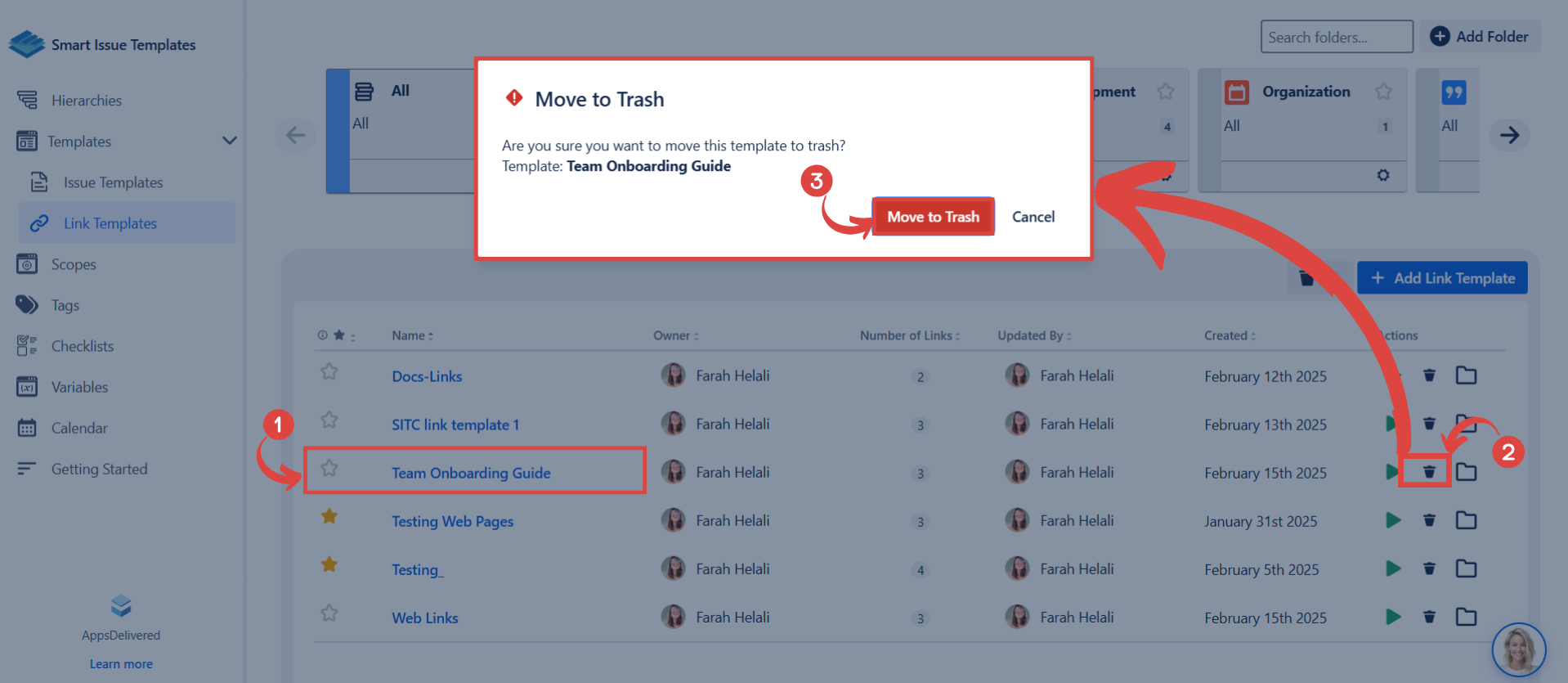Sort by Created date column
Viewport: 1568px width, 683px height.
tap(1229, 335)
